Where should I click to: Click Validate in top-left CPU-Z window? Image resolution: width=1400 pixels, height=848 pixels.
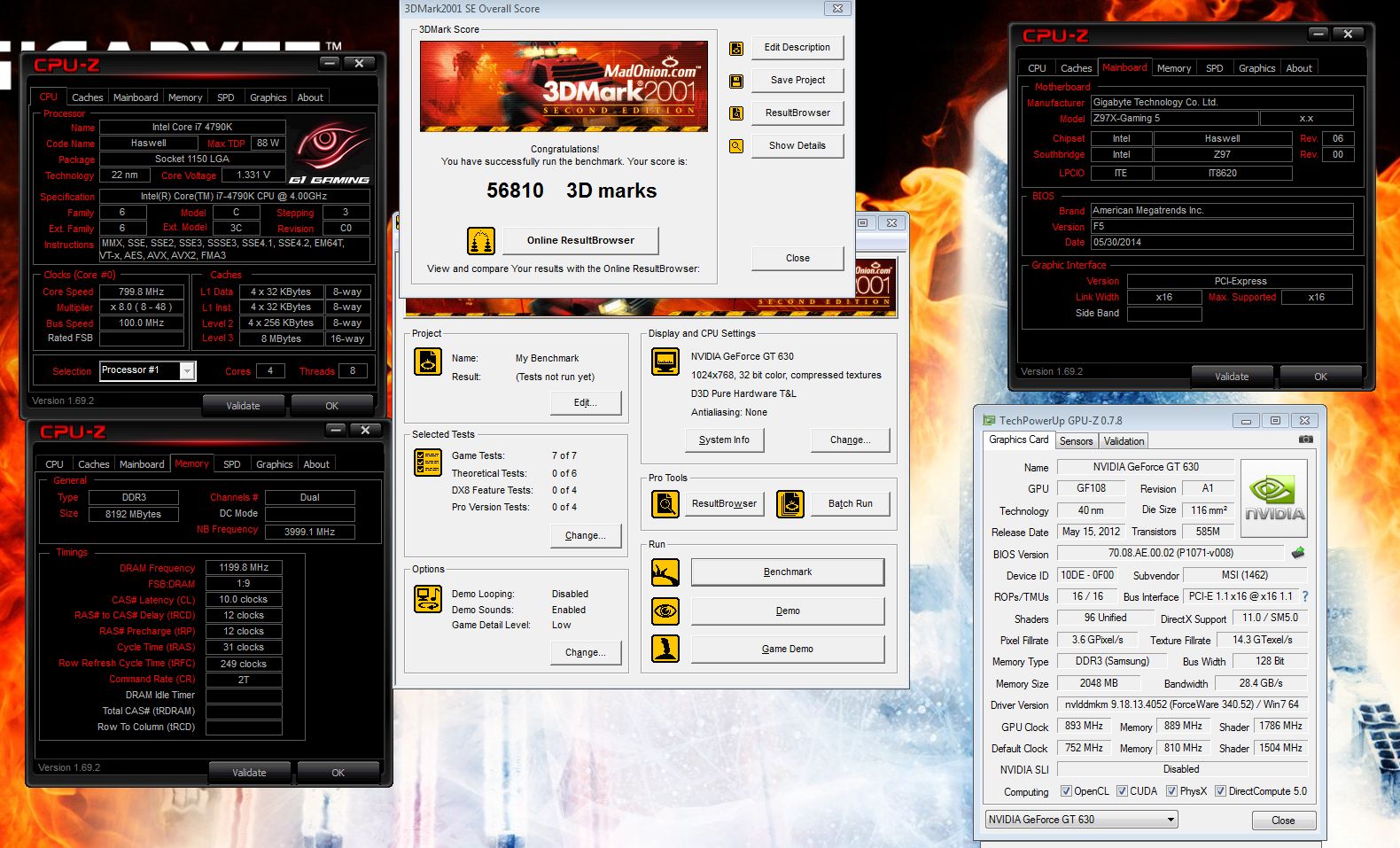[x=243, y=406]
